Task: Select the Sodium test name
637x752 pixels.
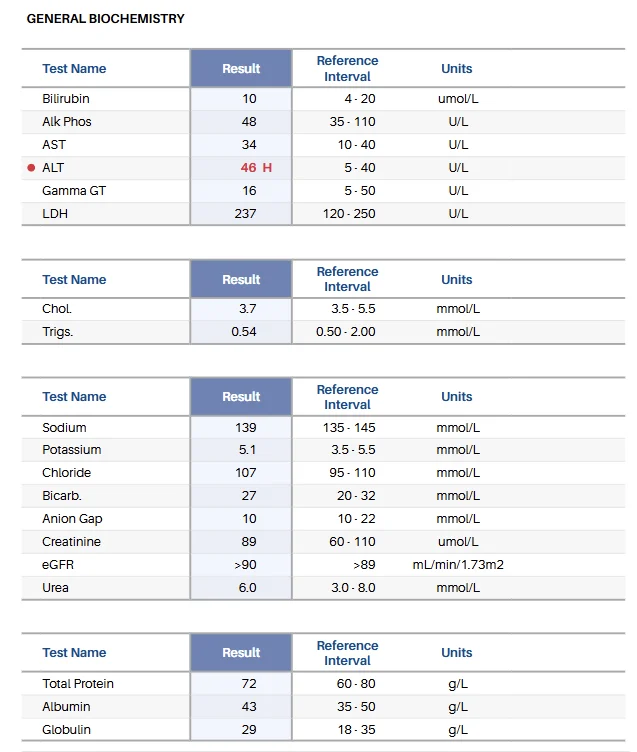Action: (64, 428)
